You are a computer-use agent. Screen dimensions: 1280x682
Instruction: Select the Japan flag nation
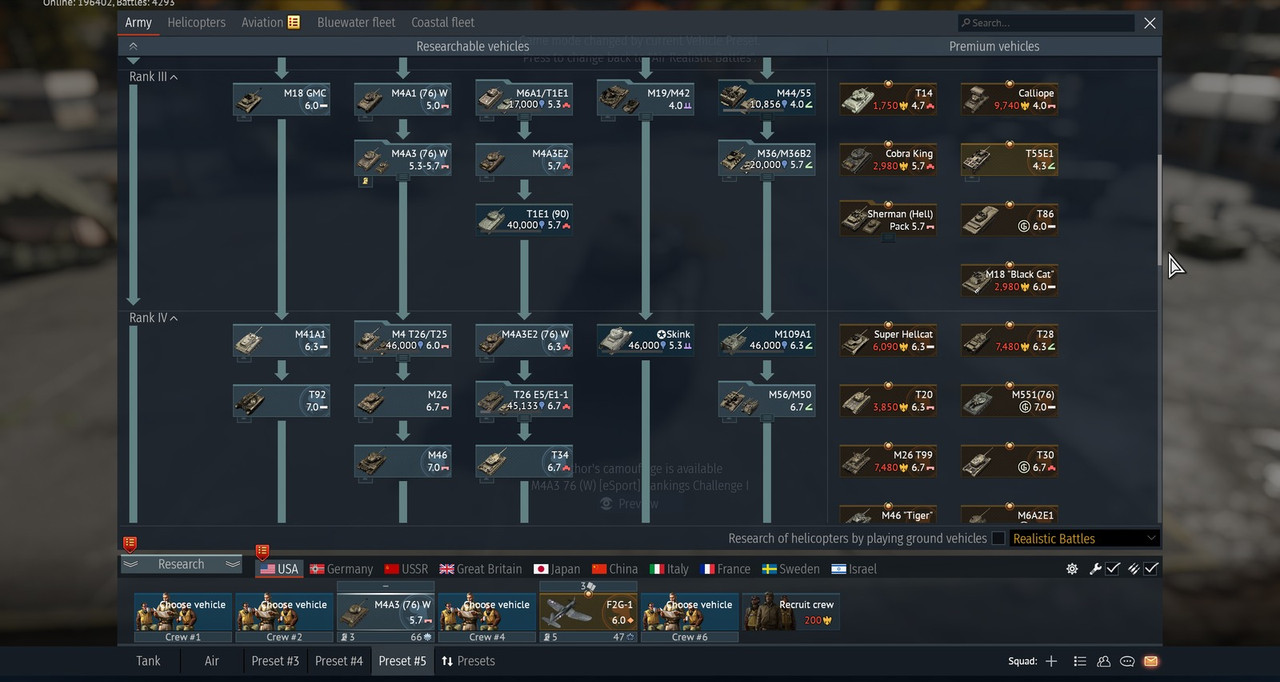point(557,568)
